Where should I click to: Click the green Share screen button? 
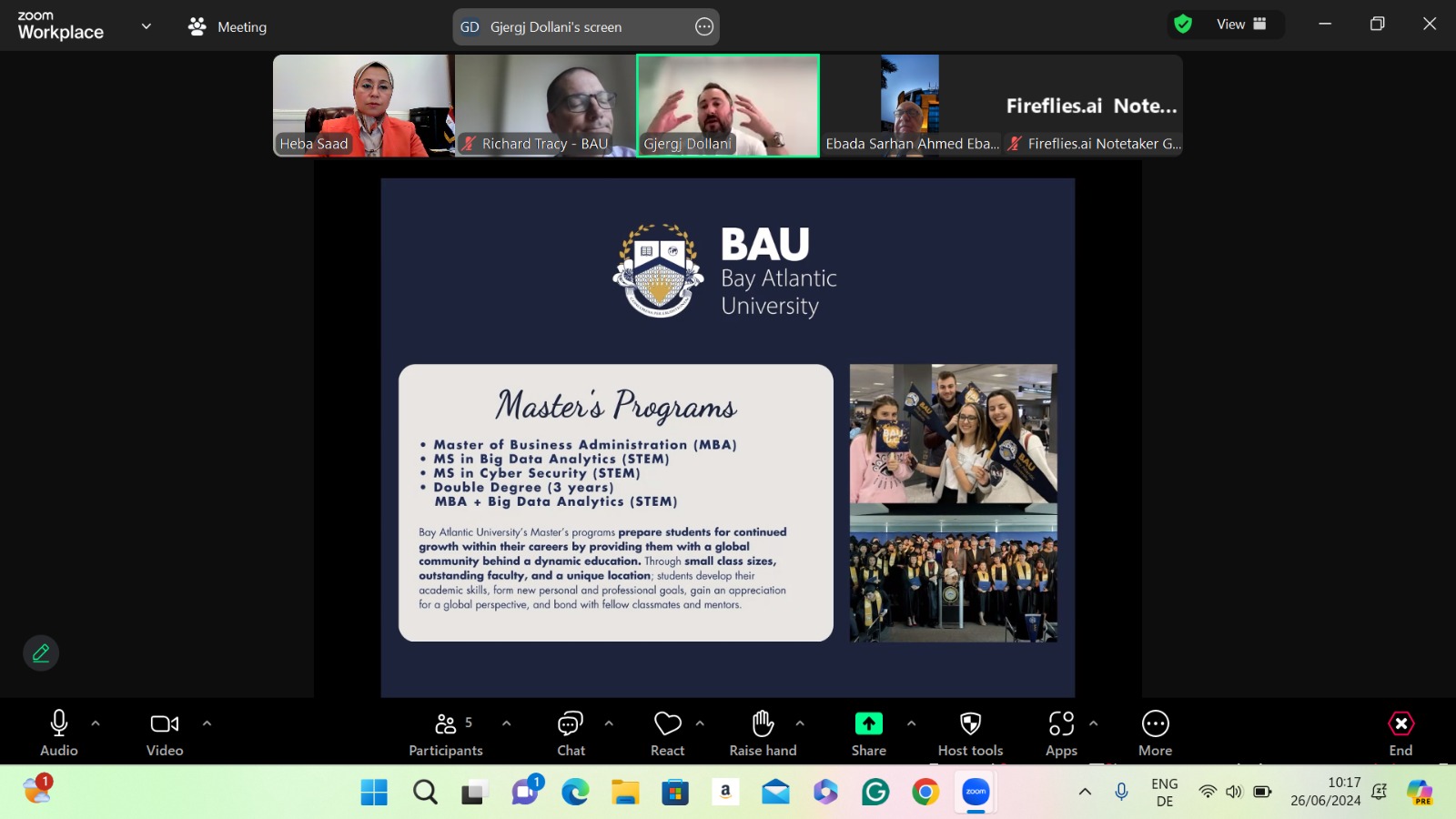pyautogui.click(x=869, y=733)
